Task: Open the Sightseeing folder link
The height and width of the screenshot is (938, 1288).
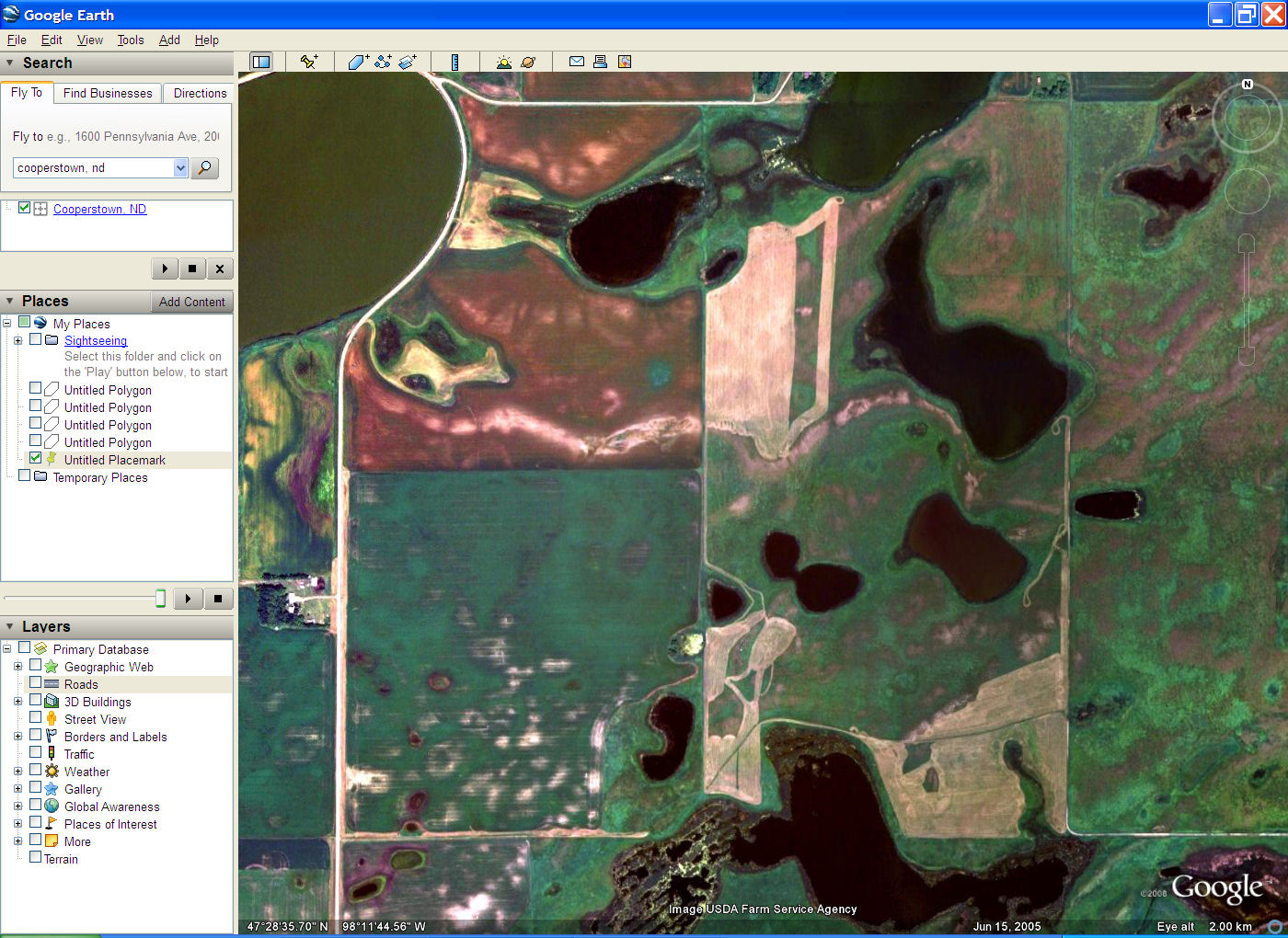Action: tap(96, 340)
